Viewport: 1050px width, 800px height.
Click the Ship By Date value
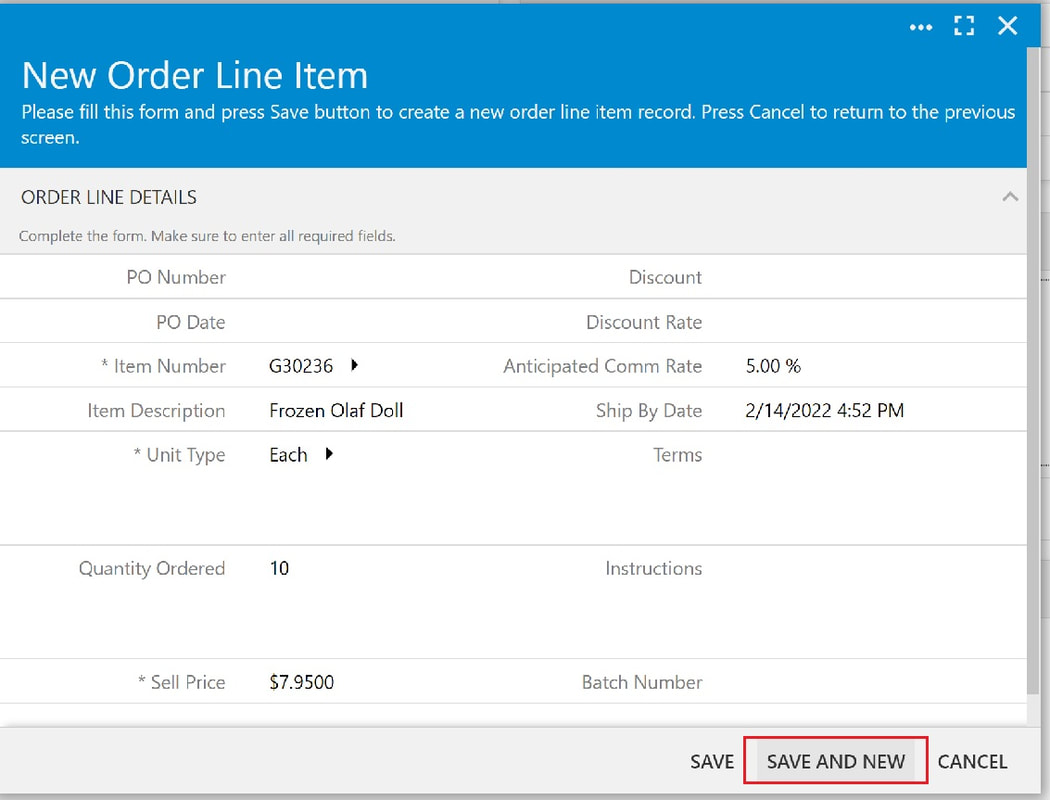click(824, 410)
